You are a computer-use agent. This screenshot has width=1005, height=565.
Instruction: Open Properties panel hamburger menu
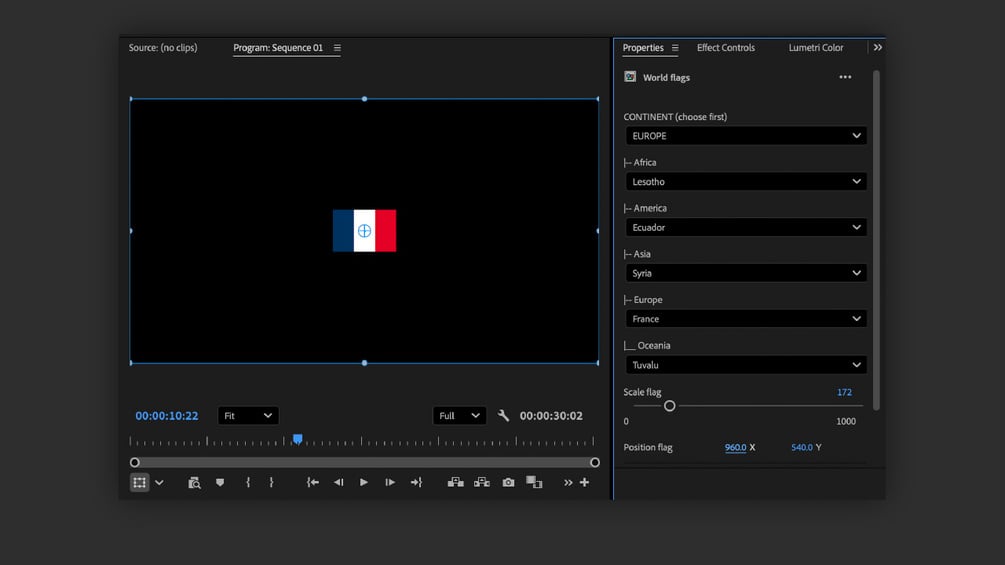pyautogui.click(x=675, y=47)
